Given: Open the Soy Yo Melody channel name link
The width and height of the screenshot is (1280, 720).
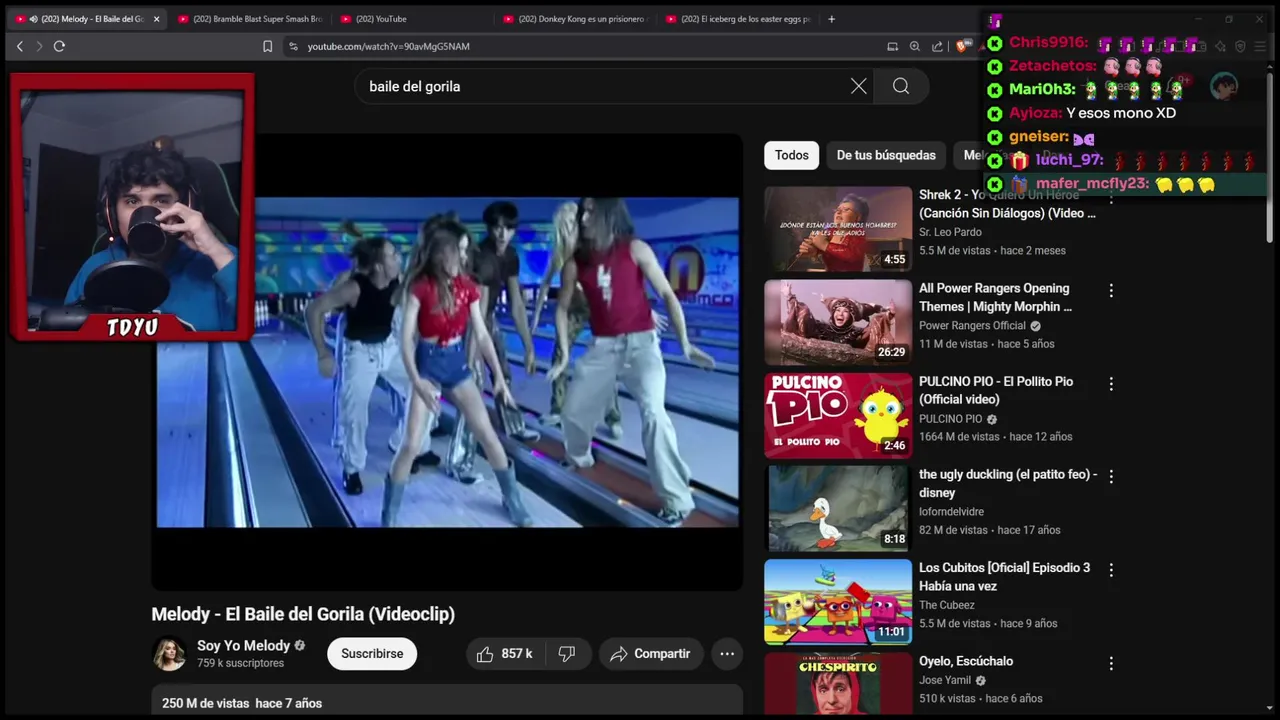Looking at the screenshot, I should [243, 646].
